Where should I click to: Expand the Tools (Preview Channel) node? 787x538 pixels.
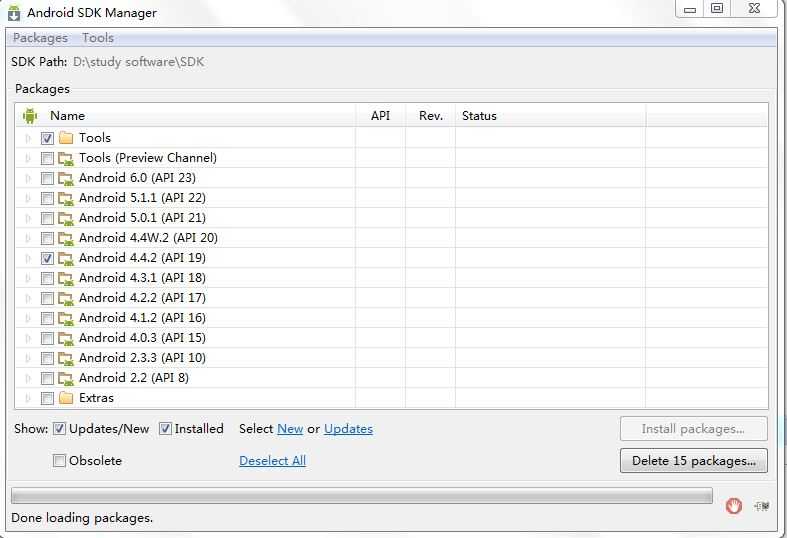(28, 159)
